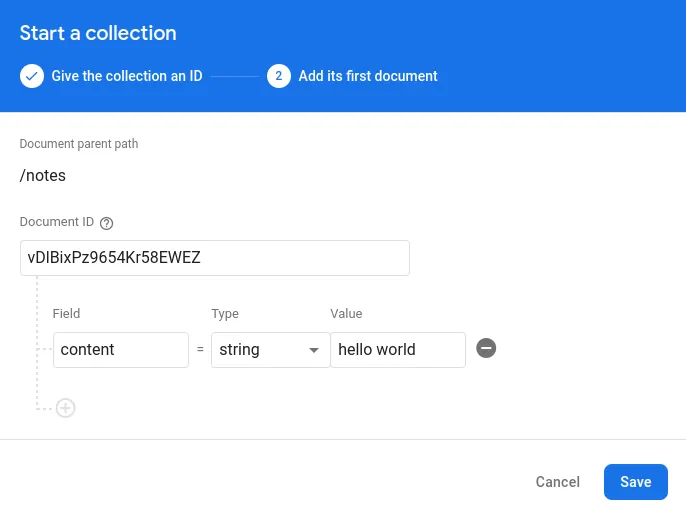The height and width of the screenshot is (513, 686).
Task: Click the equals sign between field and type
Action: coord(200,350)
